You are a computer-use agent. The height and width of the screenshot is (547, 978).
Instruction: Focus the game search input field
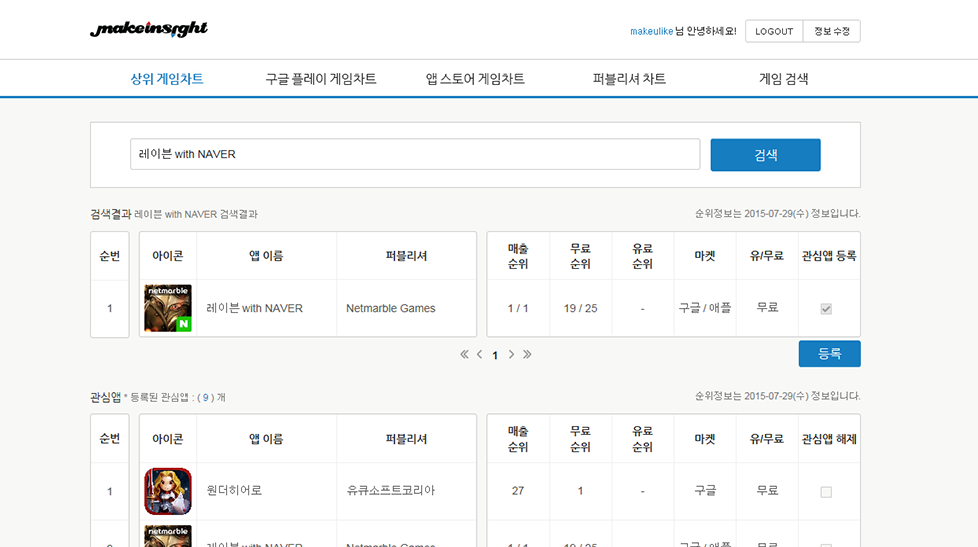click(x=415, y=154)
